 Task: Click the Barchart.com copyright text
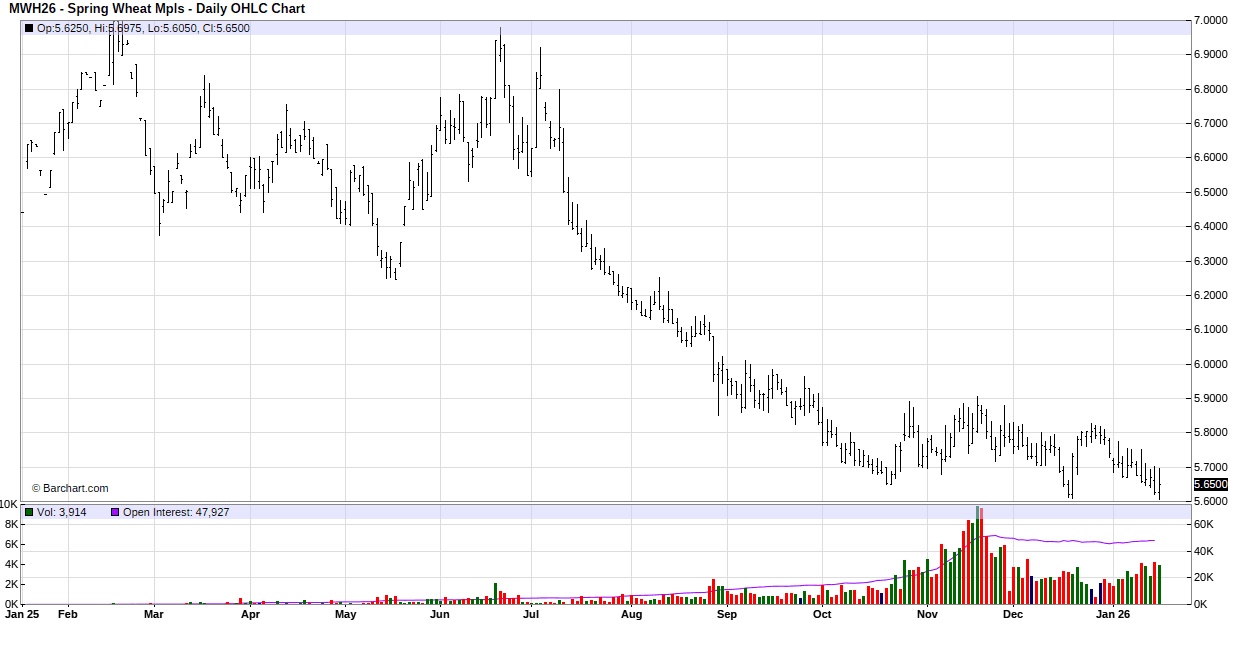[x=69, y=488]
